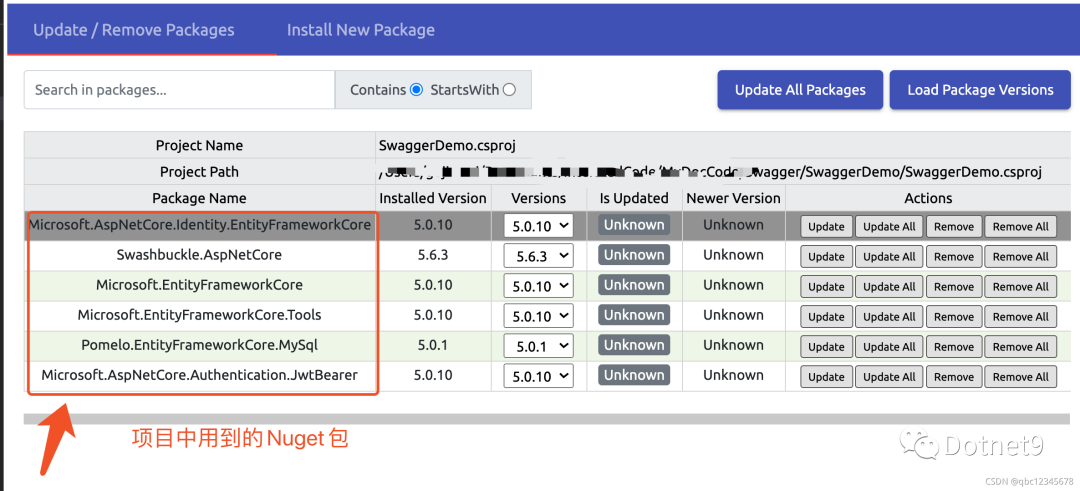Viewport: 1080px width, 491px height.
Task: Remove the Swashbuckle.AspNetCore package
Action: click(954, 257)
